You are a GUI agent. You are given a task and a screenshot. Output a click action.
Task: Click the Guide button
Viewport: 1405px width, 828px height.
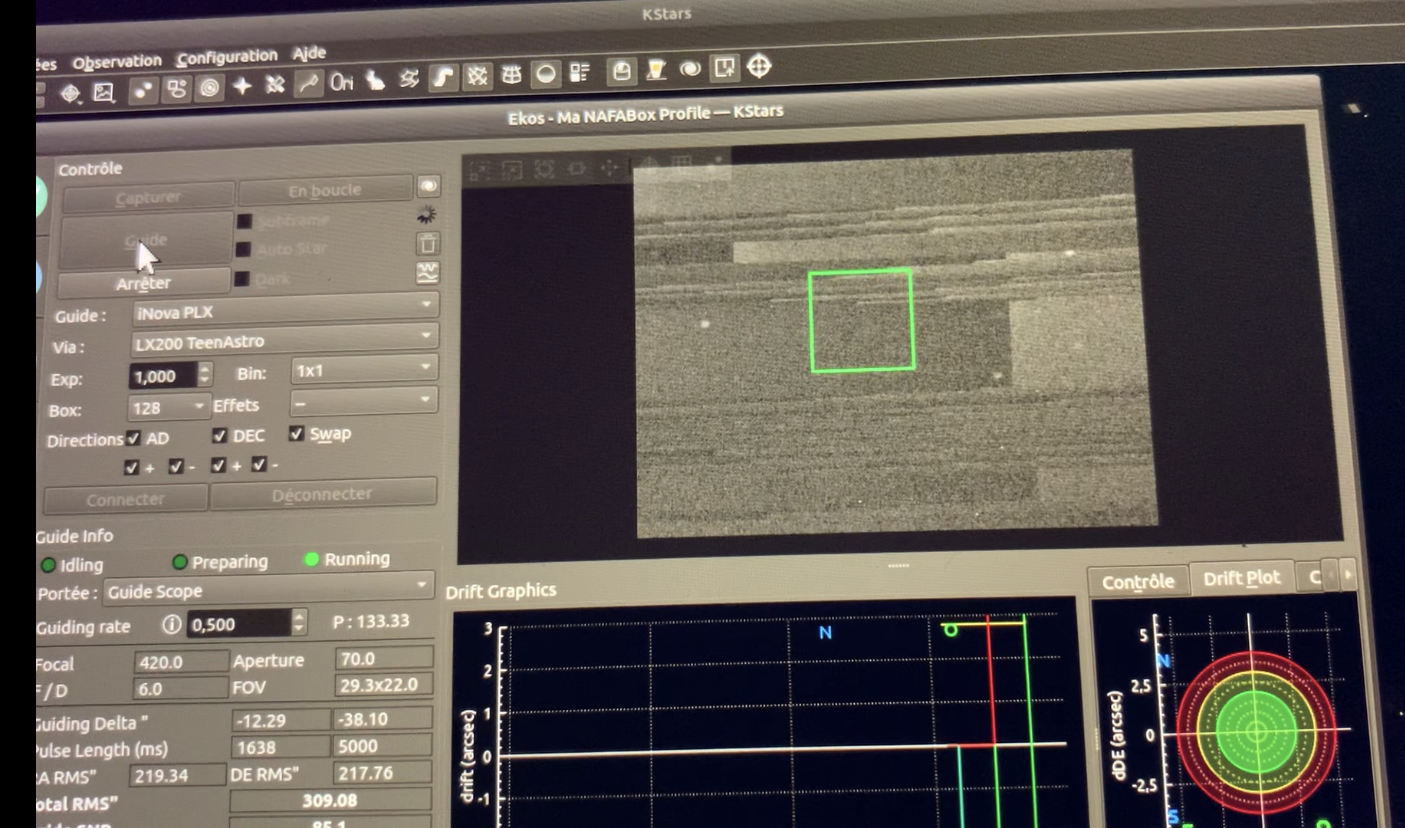point(146,240)
